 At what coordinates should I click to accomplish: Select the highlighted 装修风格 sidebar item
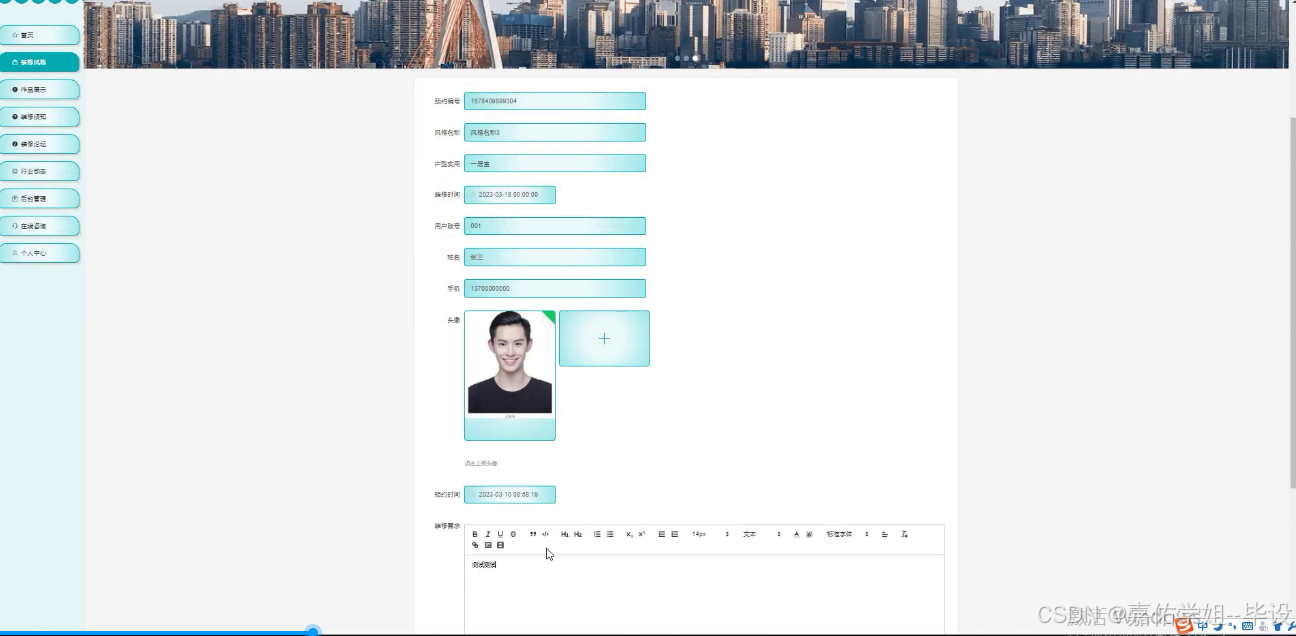40,62
